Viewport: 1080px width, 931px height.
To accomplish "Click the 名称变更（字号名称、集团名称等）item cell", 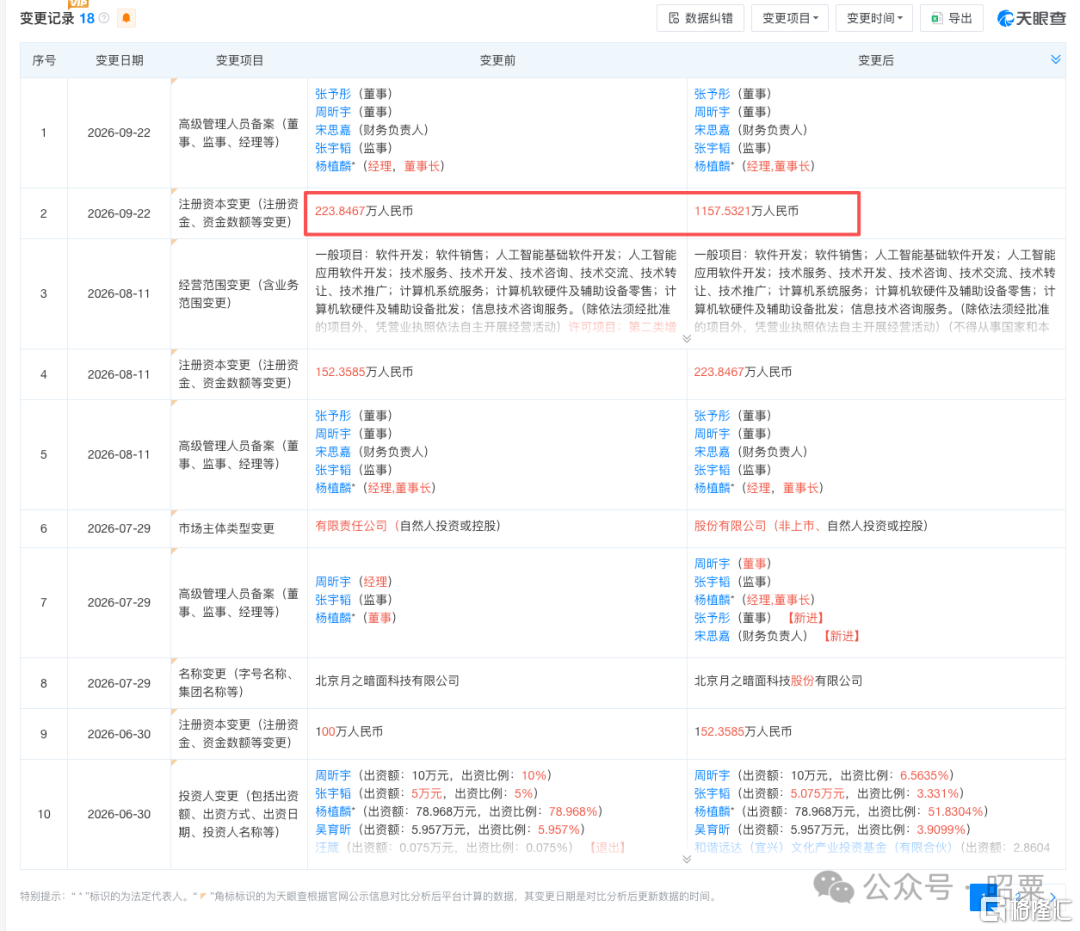I will tap(238, 683).
